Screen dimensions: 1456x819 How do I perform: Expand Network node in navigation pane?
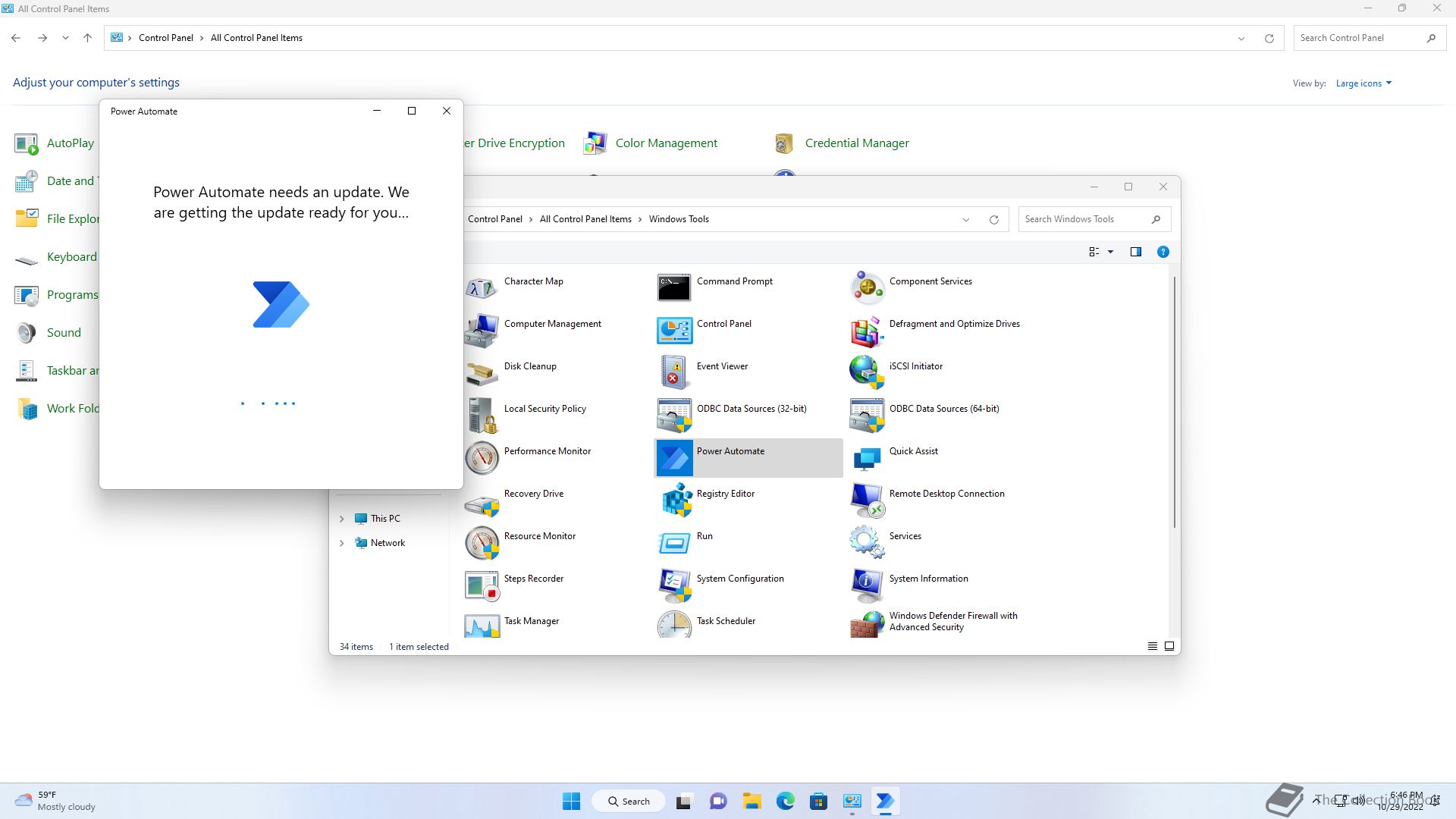pyautogui.click(x=341, y=543)
